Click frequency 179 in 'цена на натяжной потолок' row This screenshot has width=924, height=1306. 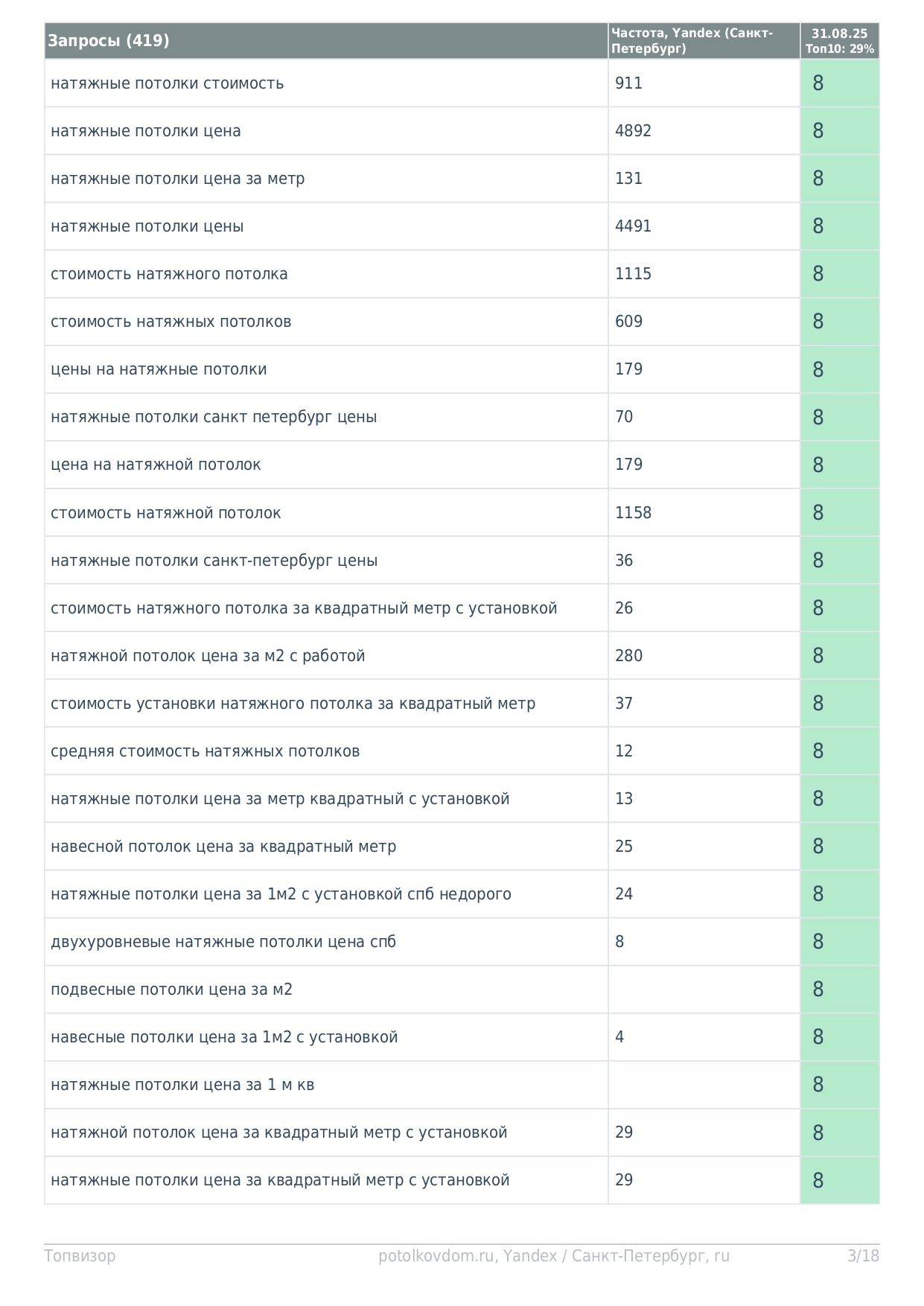click(628, 465)
